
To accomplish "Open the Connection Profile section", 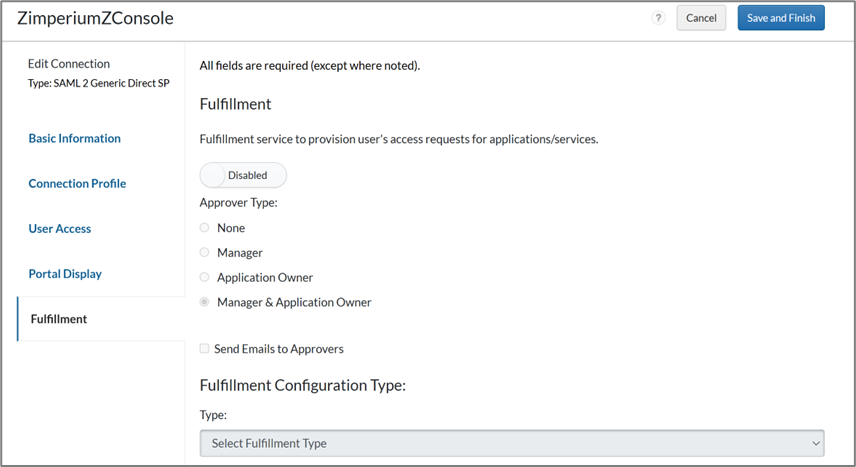I will tap(77, 183).
